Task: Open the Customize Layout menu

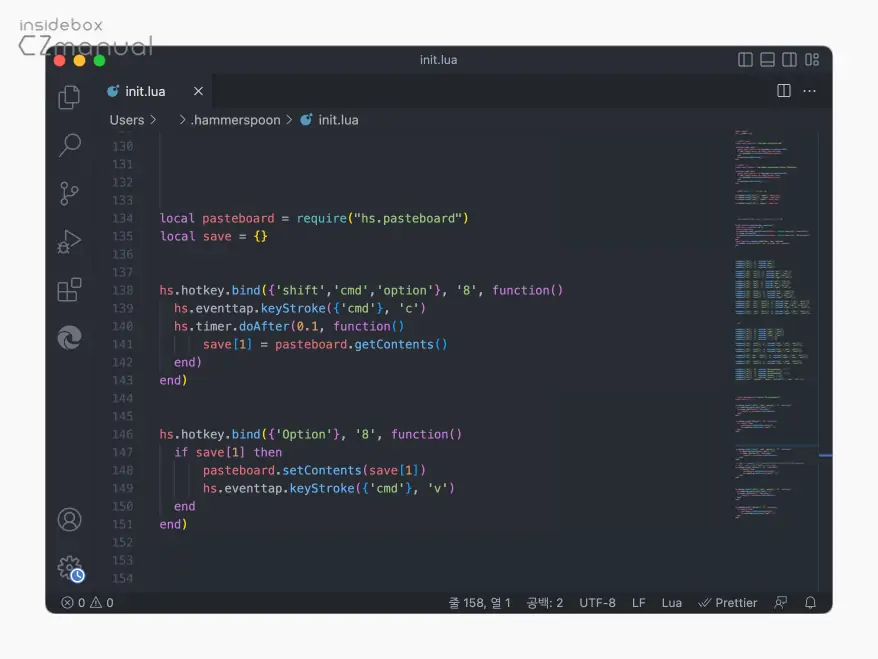Action: (x=811, y=60)
